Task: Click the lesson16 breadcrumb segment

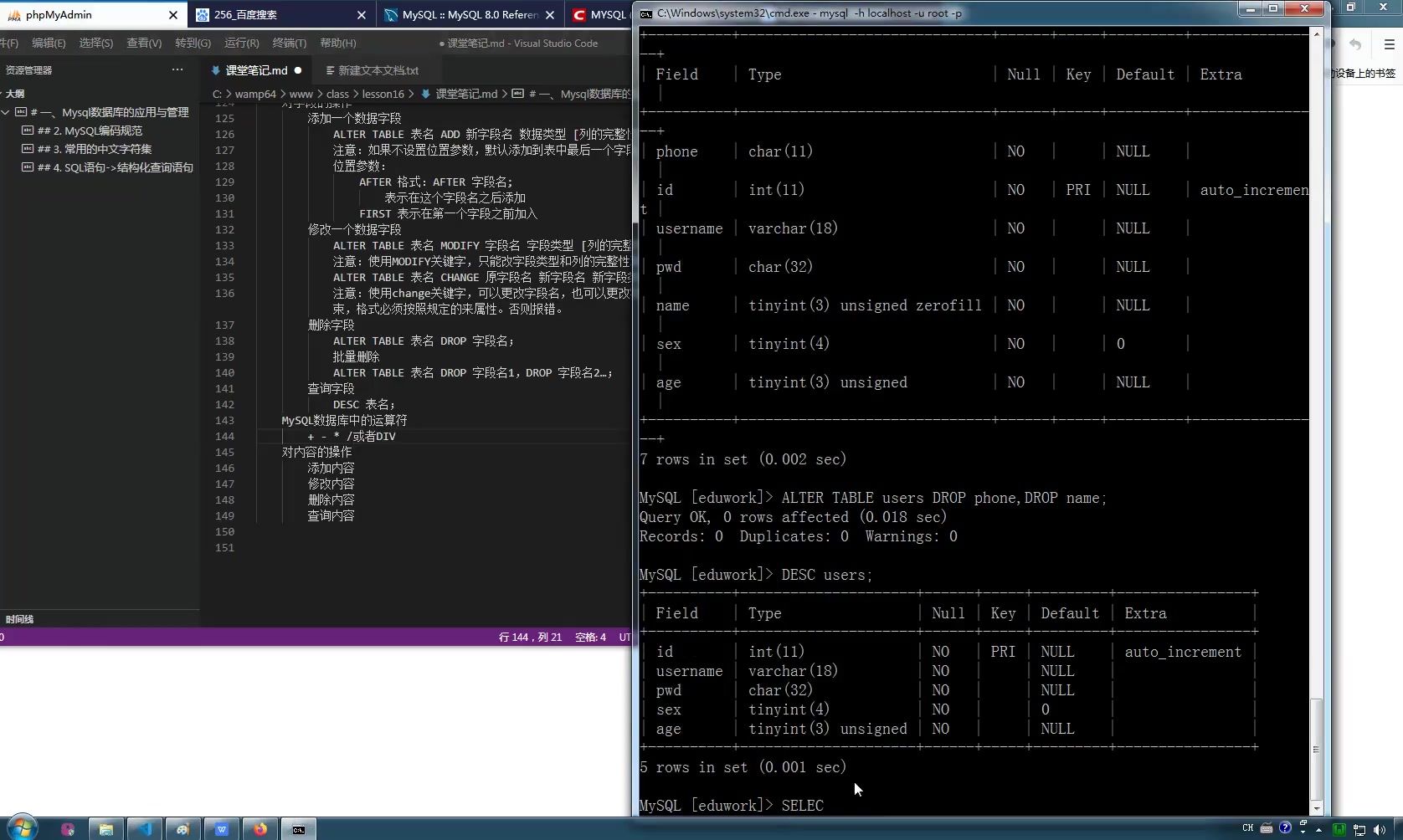Action: (x=383, y=94)
